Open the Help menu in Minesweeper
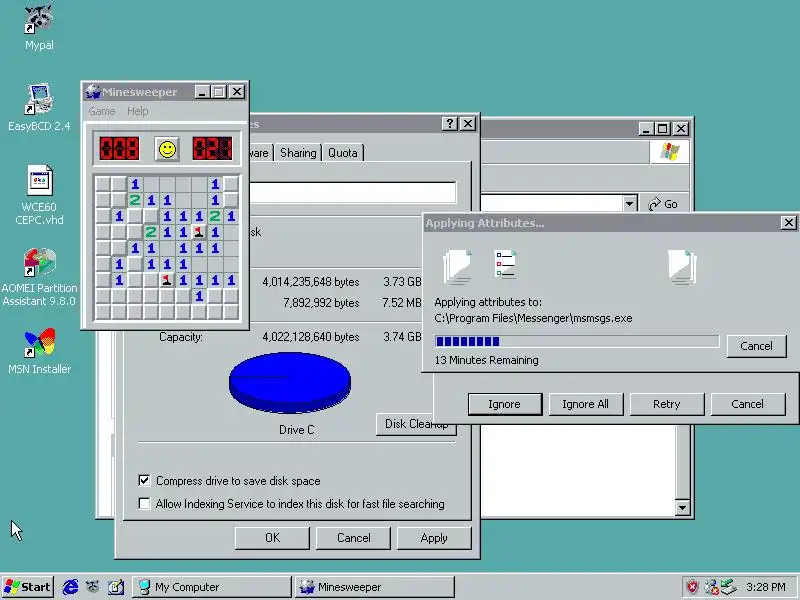This screenshot has height=600, width=800. pyautogui.click(x=137, y=111)
